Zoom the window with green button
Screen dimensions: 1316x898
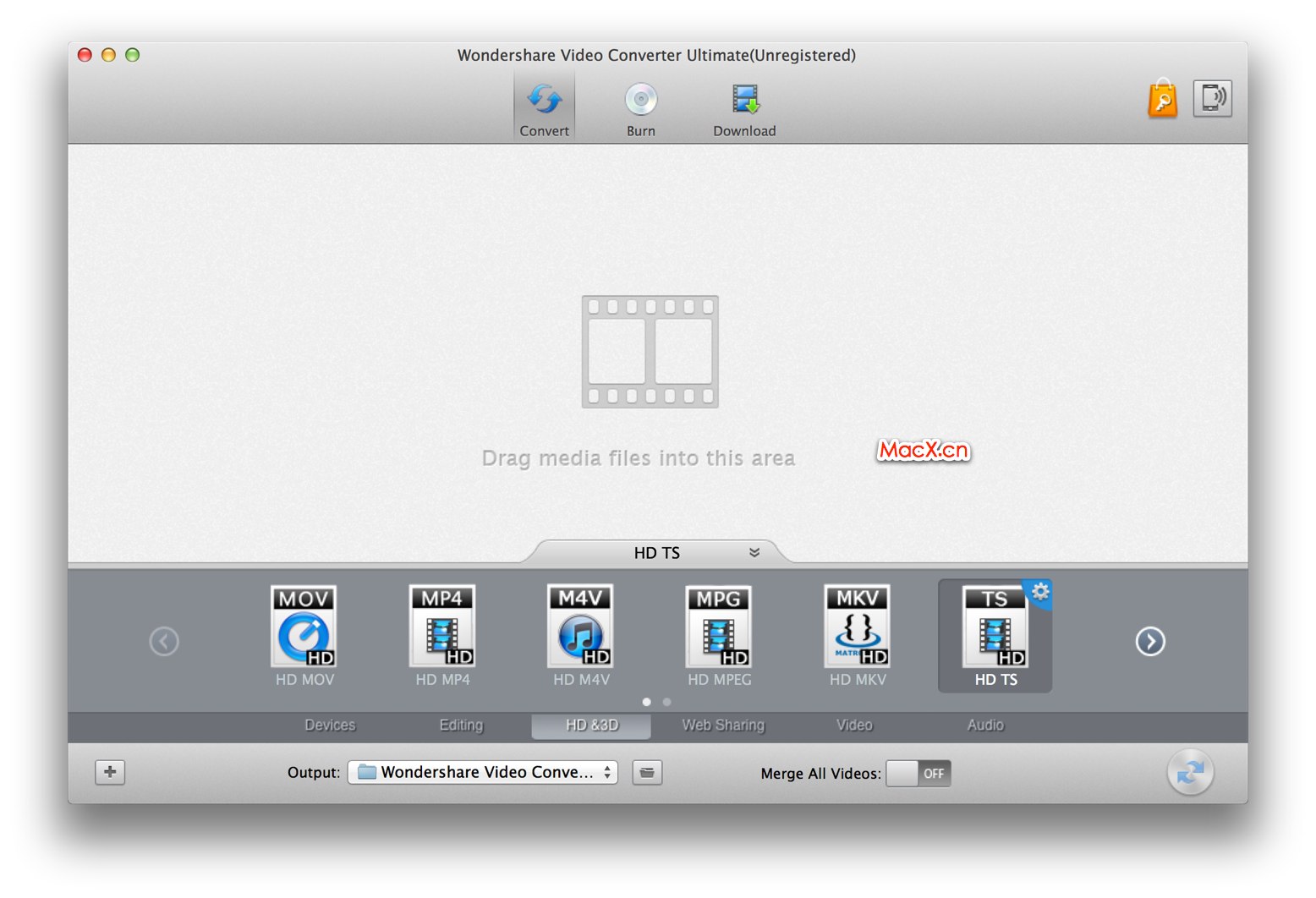132,55
